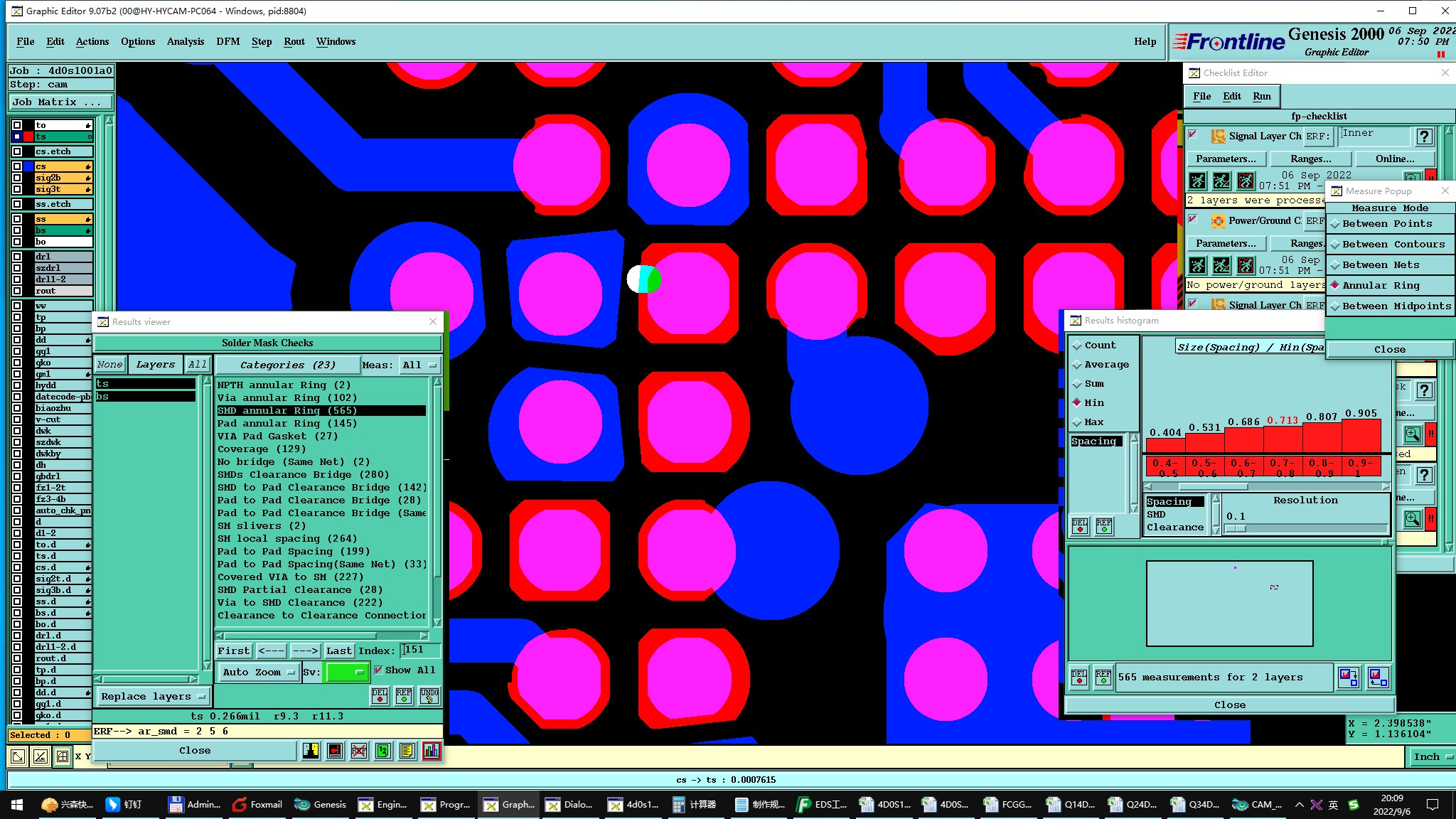This screenshot has width=1456, height=819.
Task: Click first run icon under Signal Layer Check
Action: tap(1197, 181)
